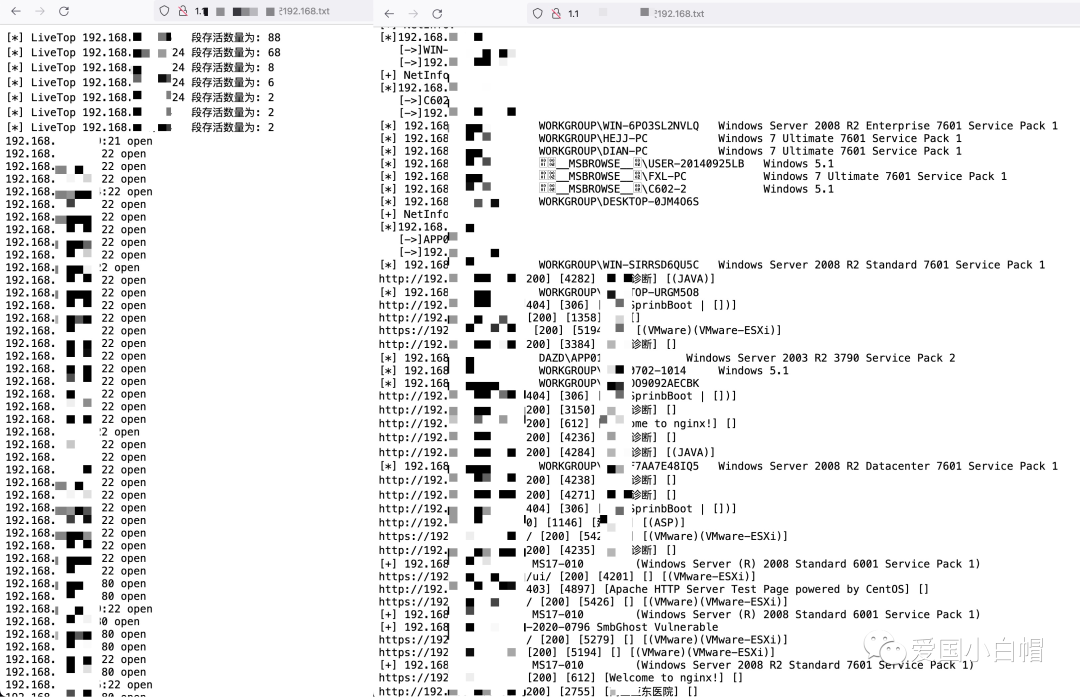Click the '[200] [4236]' http result

[528, 437]
